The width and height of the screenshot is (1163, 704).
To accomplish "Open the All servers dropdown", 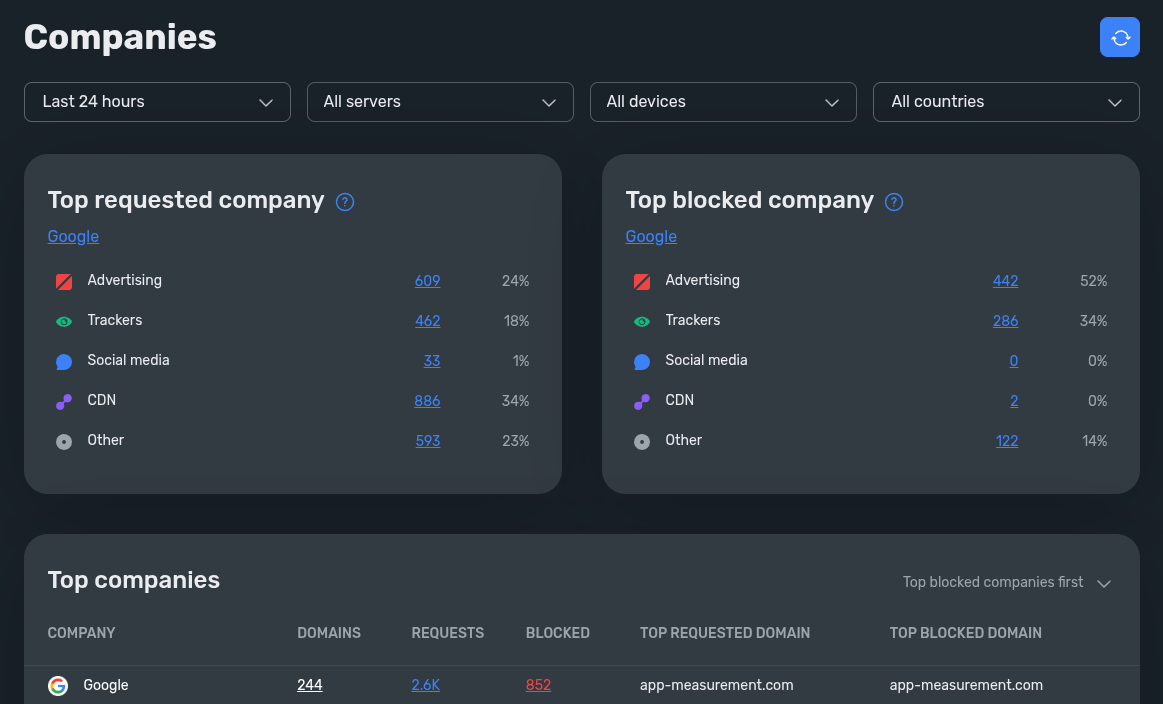I will click(440, 102).
